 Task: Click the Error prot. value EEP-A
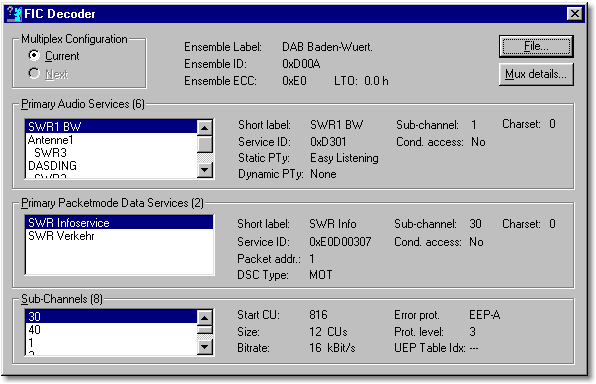coord(485,315)
